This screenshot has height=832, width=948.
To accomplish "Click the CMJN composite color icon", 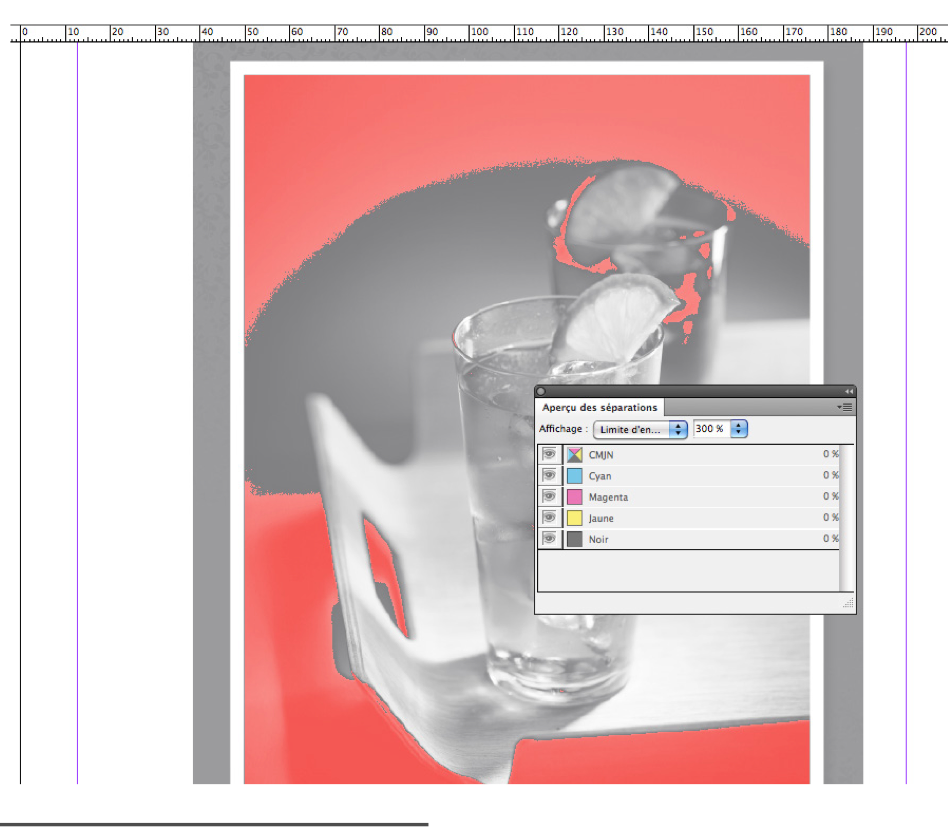I will (575, 455).
